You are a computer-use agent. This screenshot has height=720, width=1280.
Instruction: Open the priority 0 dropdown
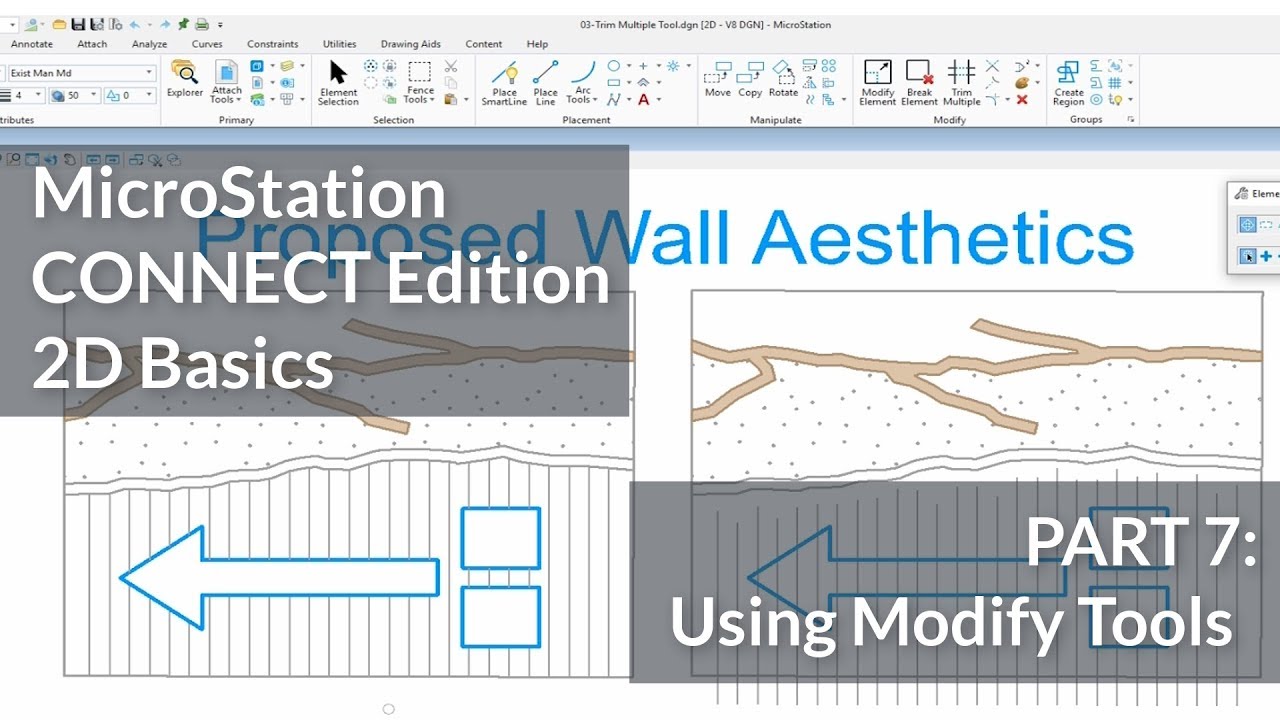pyautogui.click(x=150, y=95)
